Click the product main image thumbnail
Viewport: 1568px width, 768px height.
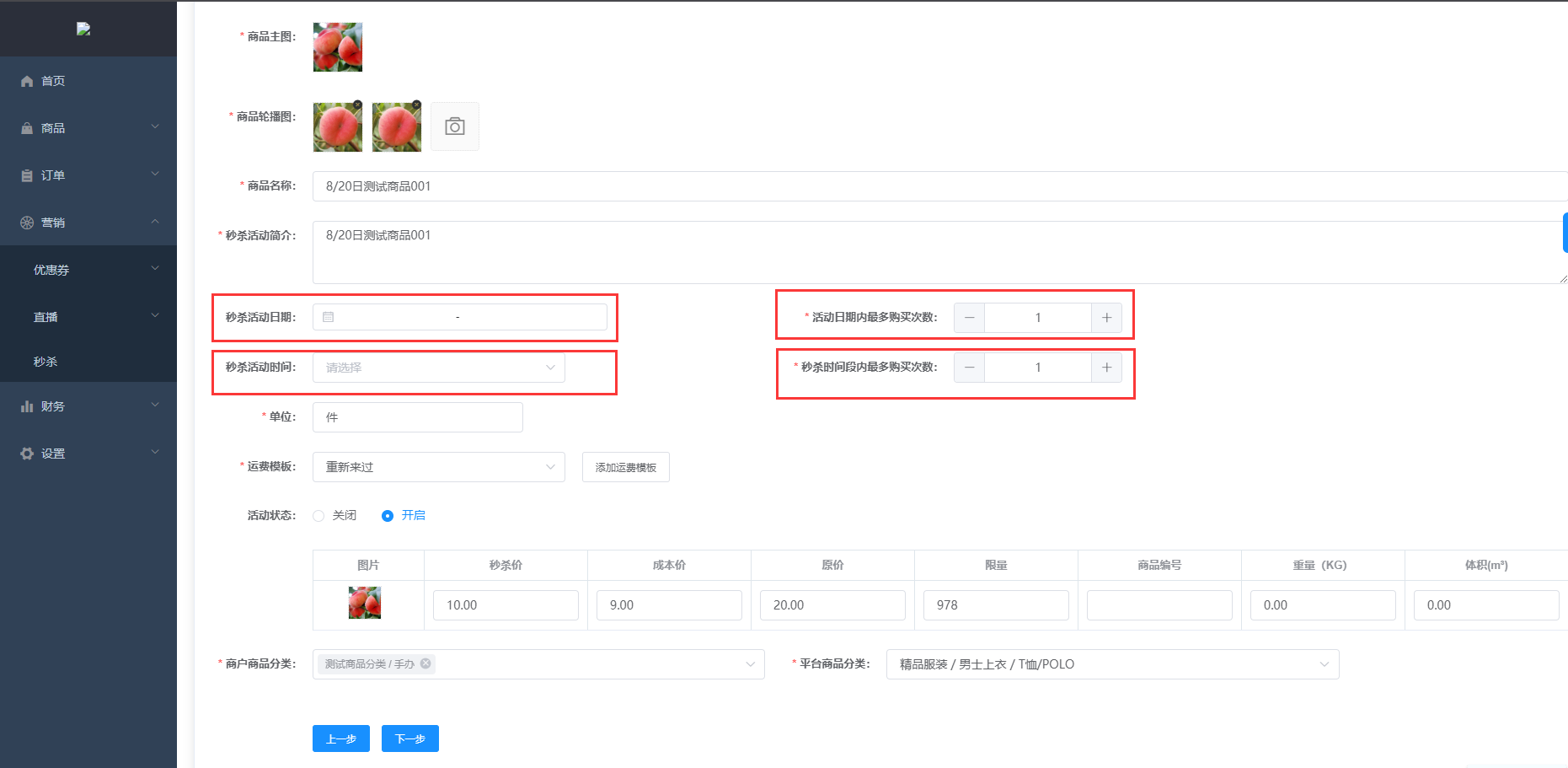click(x=338, y=47)
